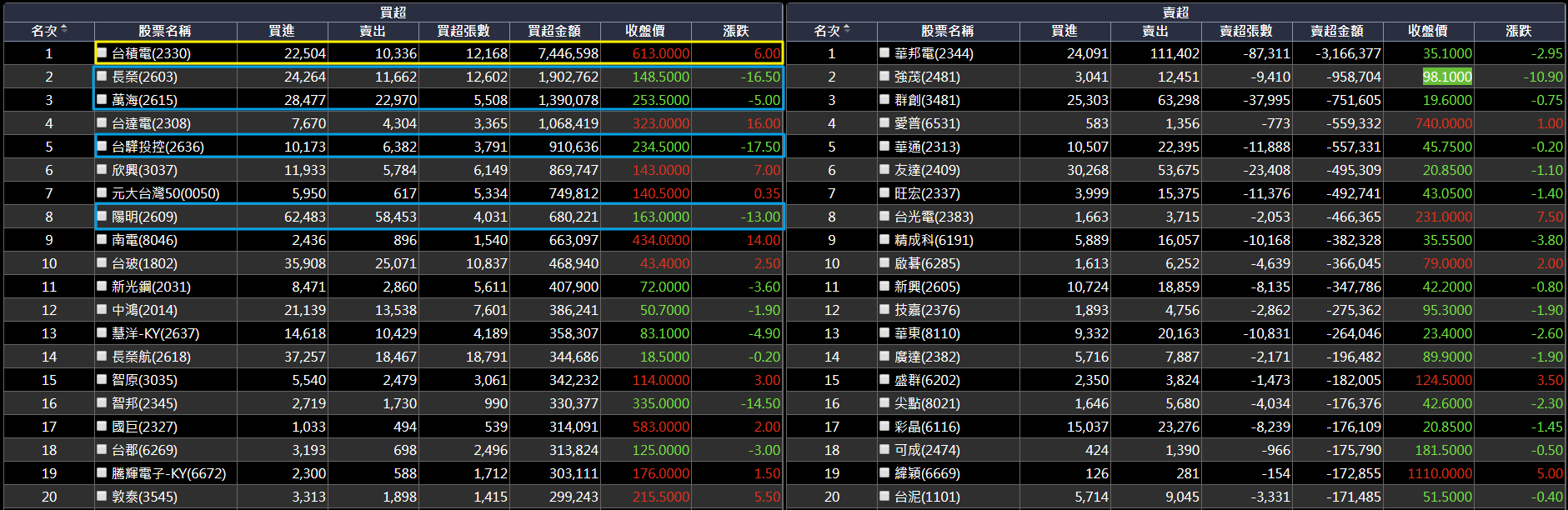Select stock name 台郡(6269)
Image resolution: width=1568 pixels, height=510 pixels.
point(144,450)
